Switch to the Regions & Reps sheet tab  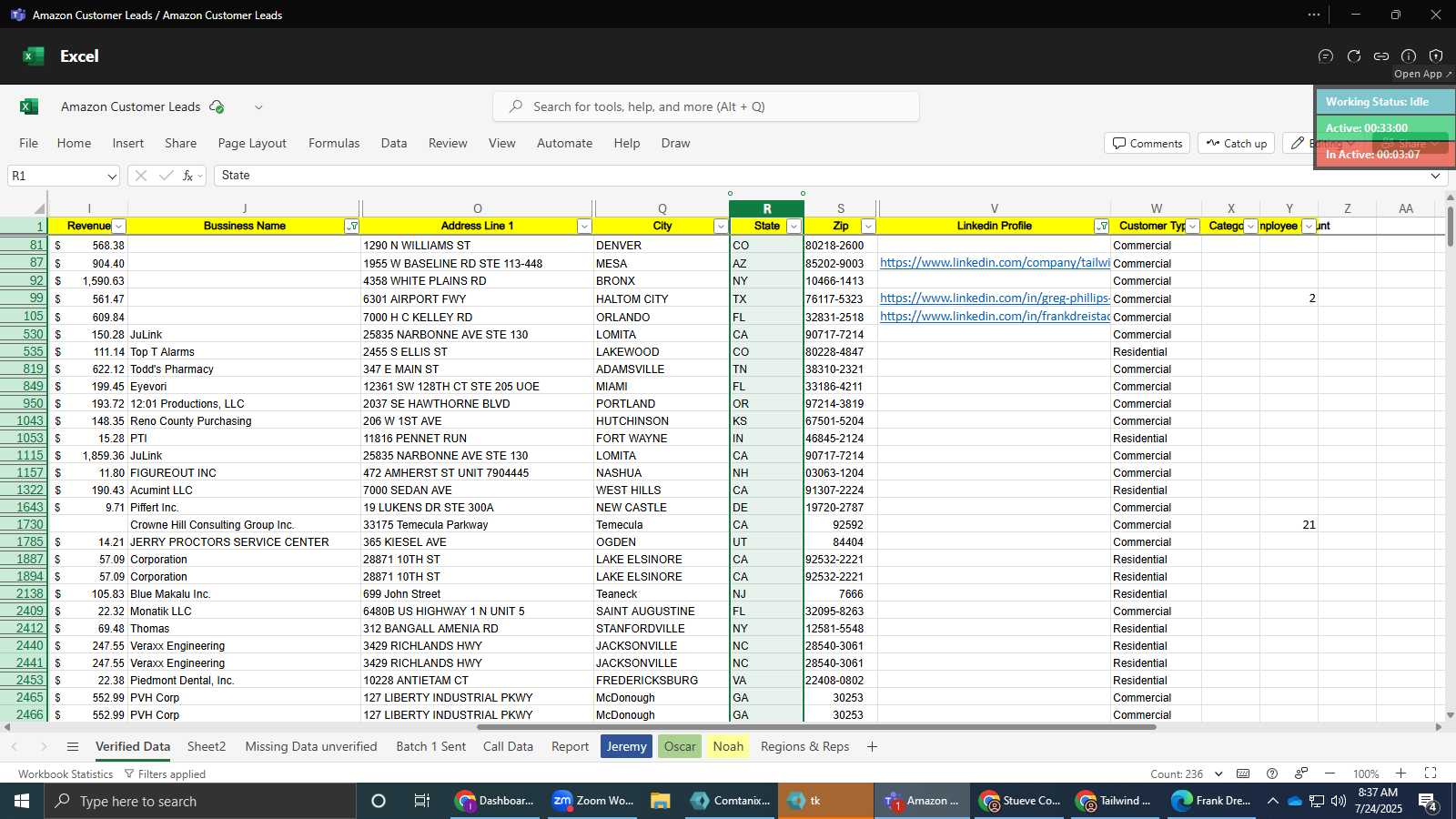804,747
